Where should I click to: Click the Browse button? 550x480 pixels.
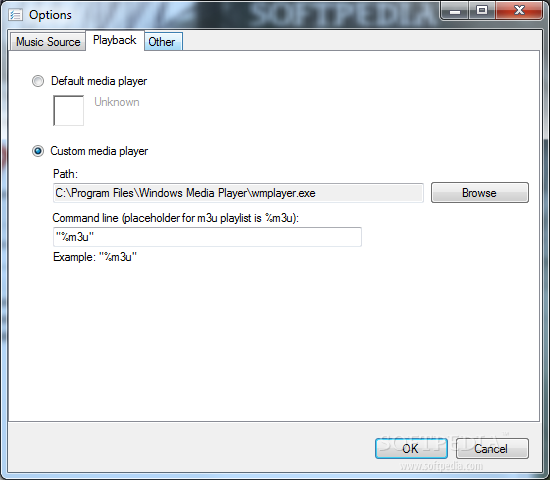click(x=479, y=193)
